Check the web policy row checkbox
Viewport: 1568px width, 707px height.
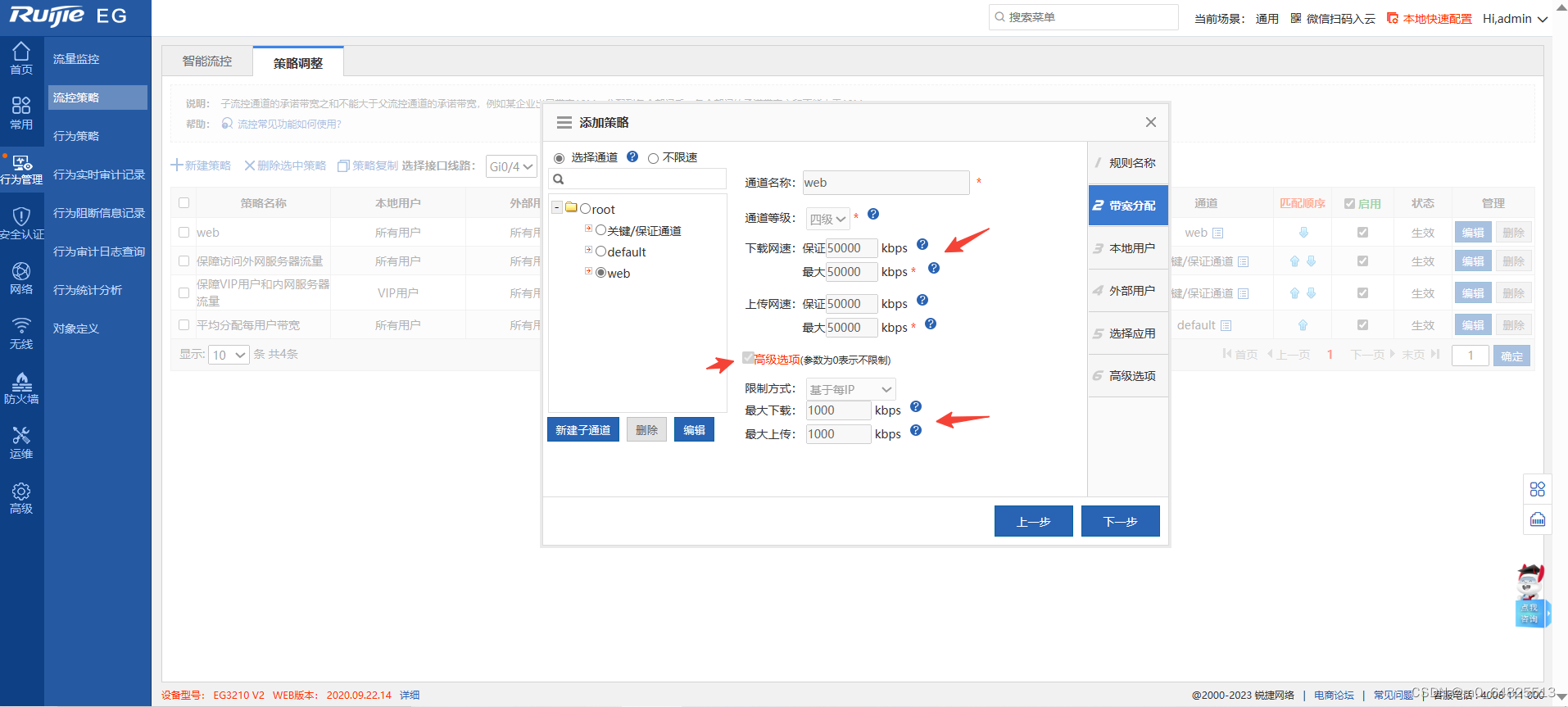click(x=184, y=232)
